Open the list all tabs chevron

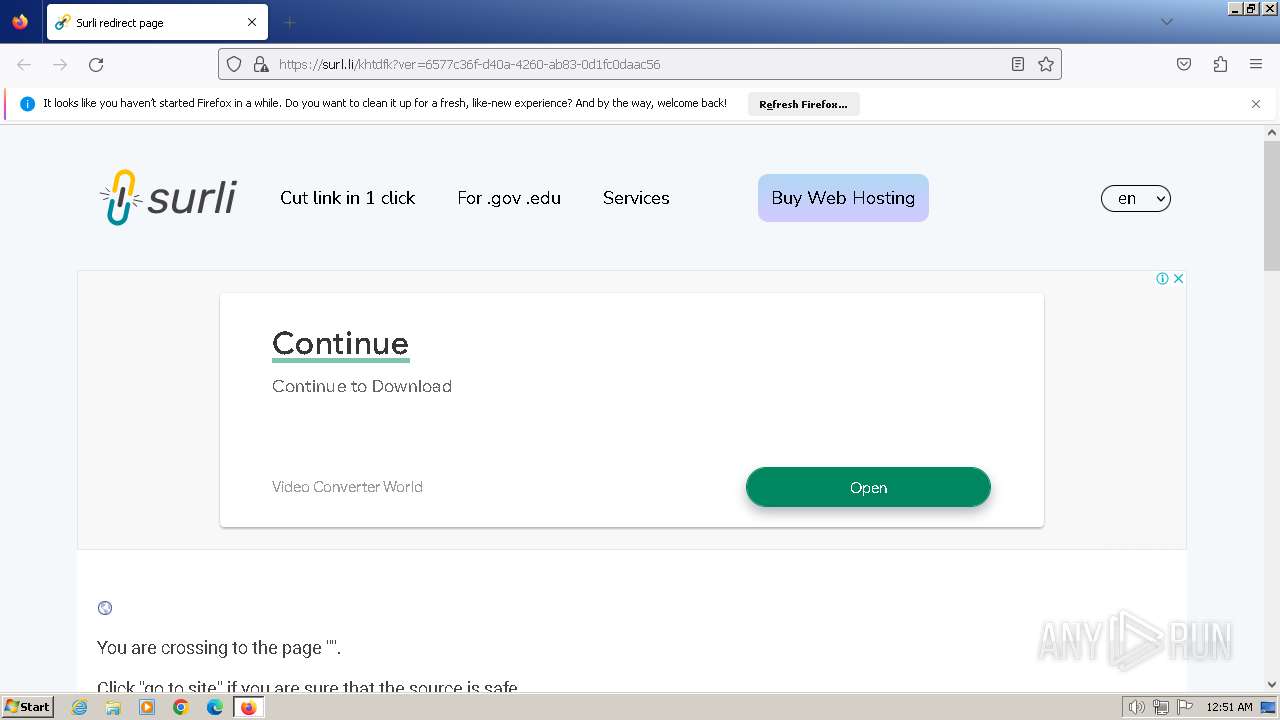1166,22
